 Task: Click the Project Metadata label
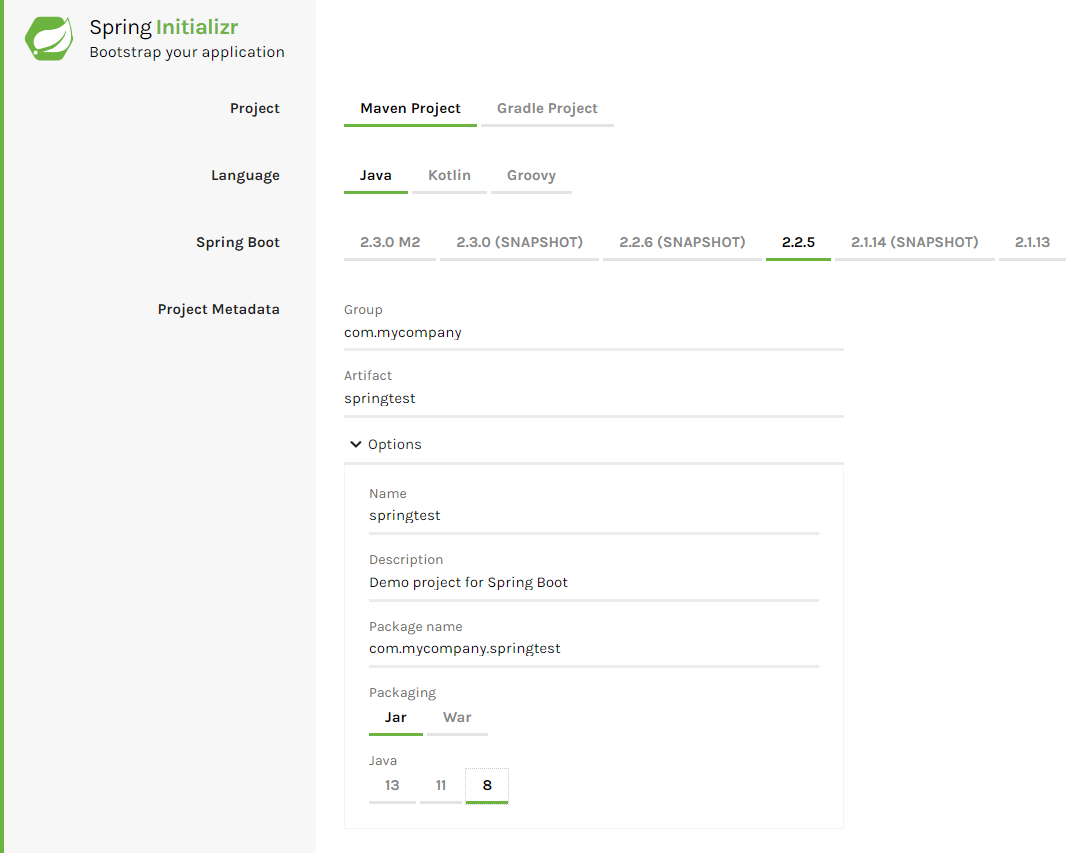[219, 310]
